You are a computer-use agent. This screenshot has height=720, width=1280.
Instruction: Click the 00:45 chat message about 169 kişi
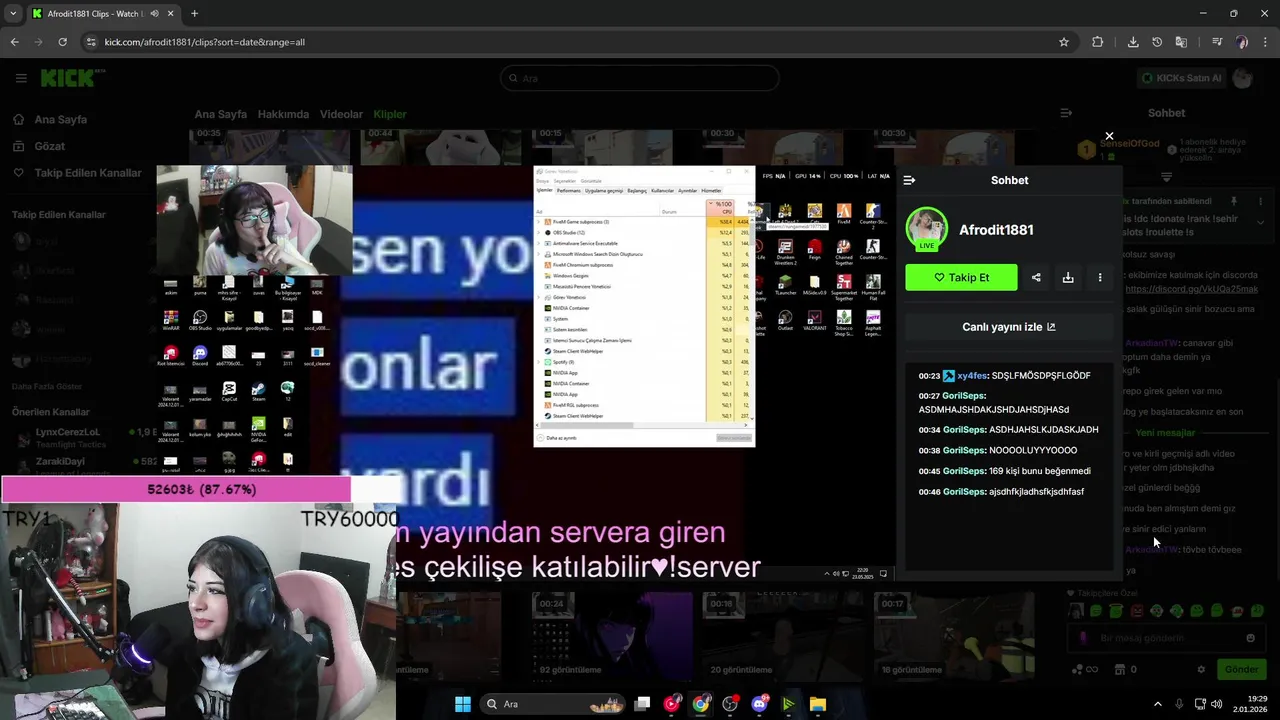(x=1005, y=471)
